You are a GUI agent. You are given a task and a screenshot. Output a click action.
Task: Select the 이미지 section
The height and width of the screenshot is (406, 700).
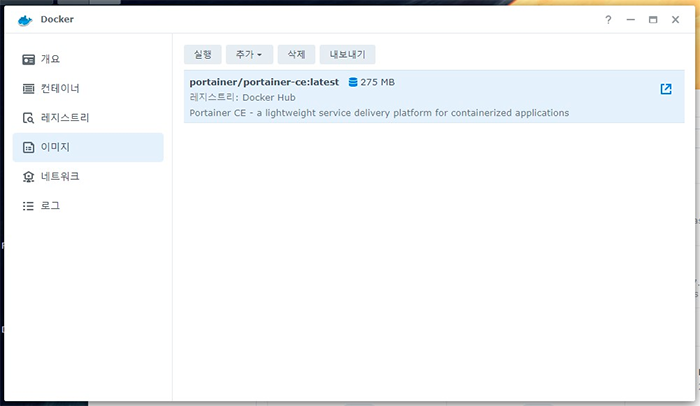pos(88,147)
